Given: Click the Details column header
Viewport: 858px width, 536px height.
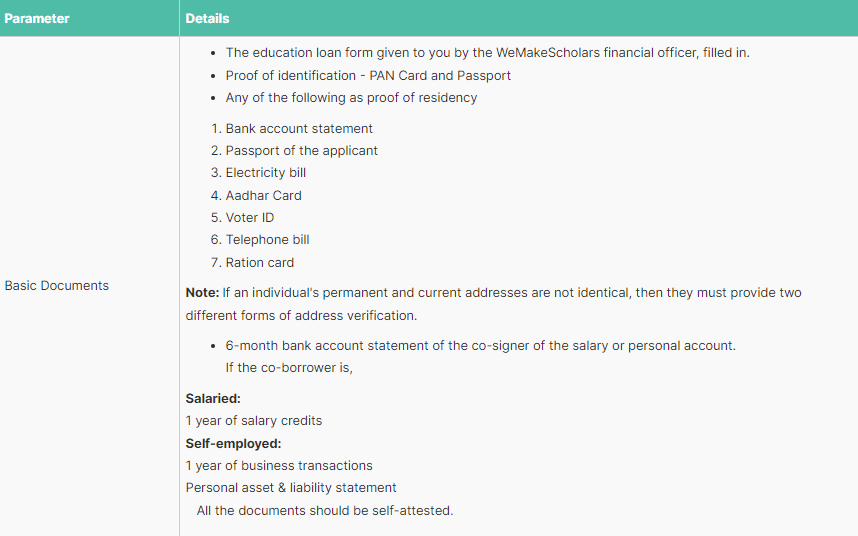Looking at the screenshot, I should pos(207,18).
